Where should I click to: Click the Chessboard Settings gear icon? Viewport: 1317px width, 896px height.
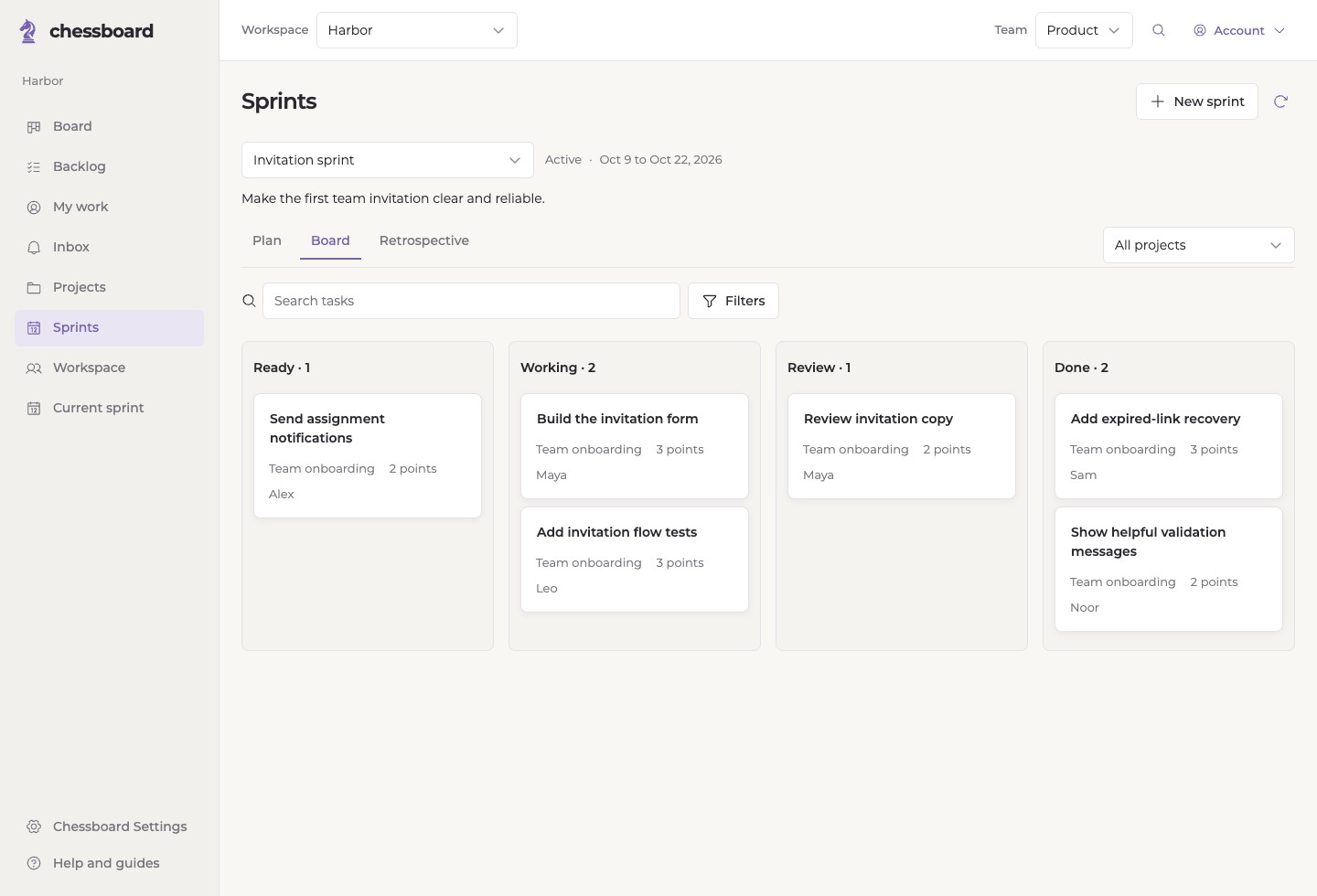tap(34, 827)
